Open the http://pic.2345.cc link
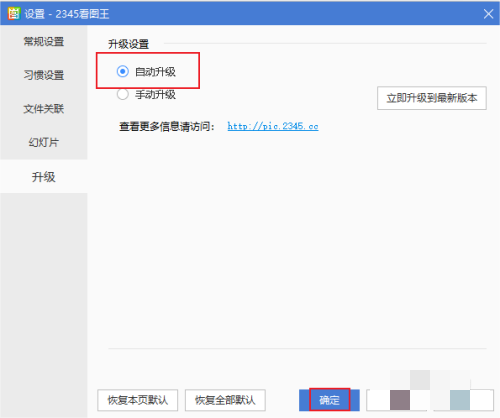This screenshot has width=500, height=418. pyautogui.click(x=273, y=126)
